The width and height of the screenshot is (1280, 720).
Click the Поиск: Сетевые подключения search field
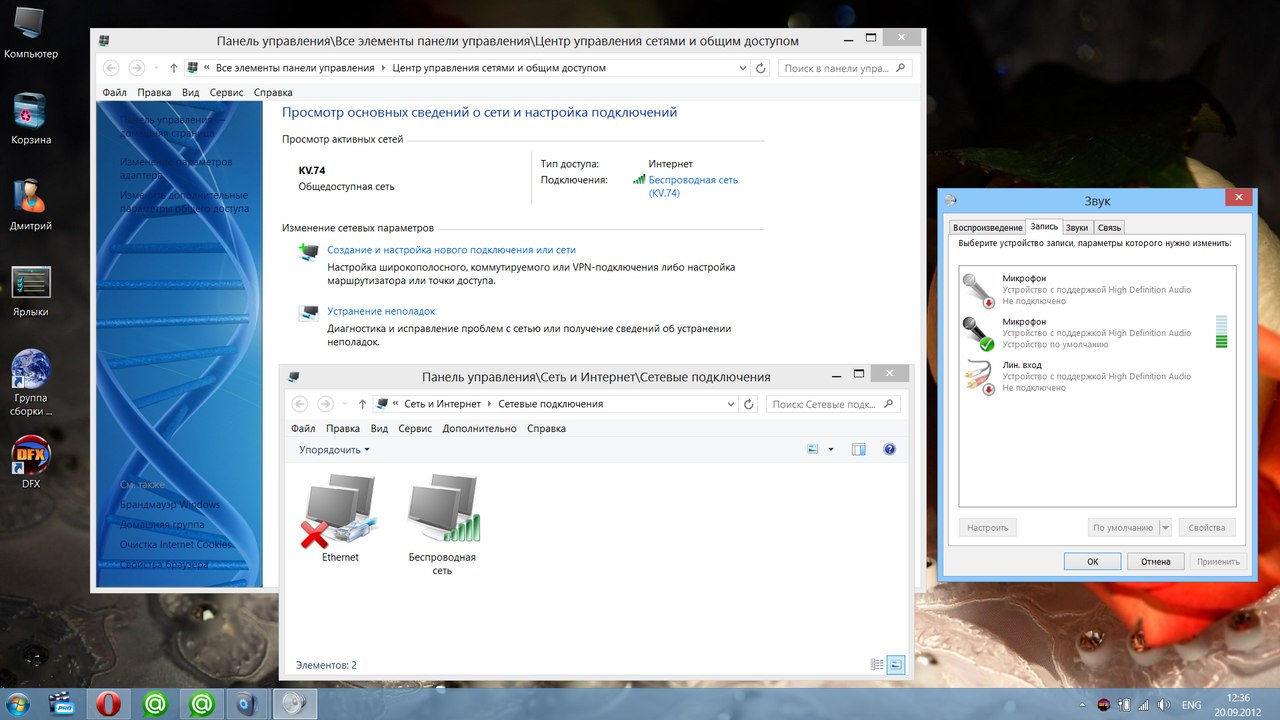[x=825, y=404]
